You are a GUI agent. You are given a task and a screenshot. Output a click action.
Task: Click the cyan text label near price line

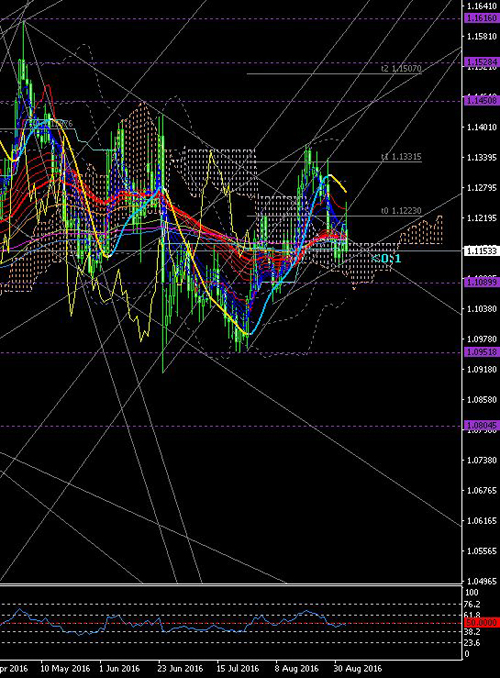click(x=386, y=259)
